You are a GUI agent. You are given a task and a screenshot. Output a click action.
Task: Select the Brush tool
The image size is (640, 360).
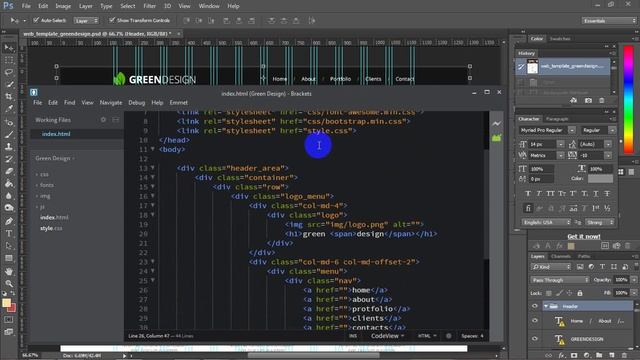pos(9,134)
